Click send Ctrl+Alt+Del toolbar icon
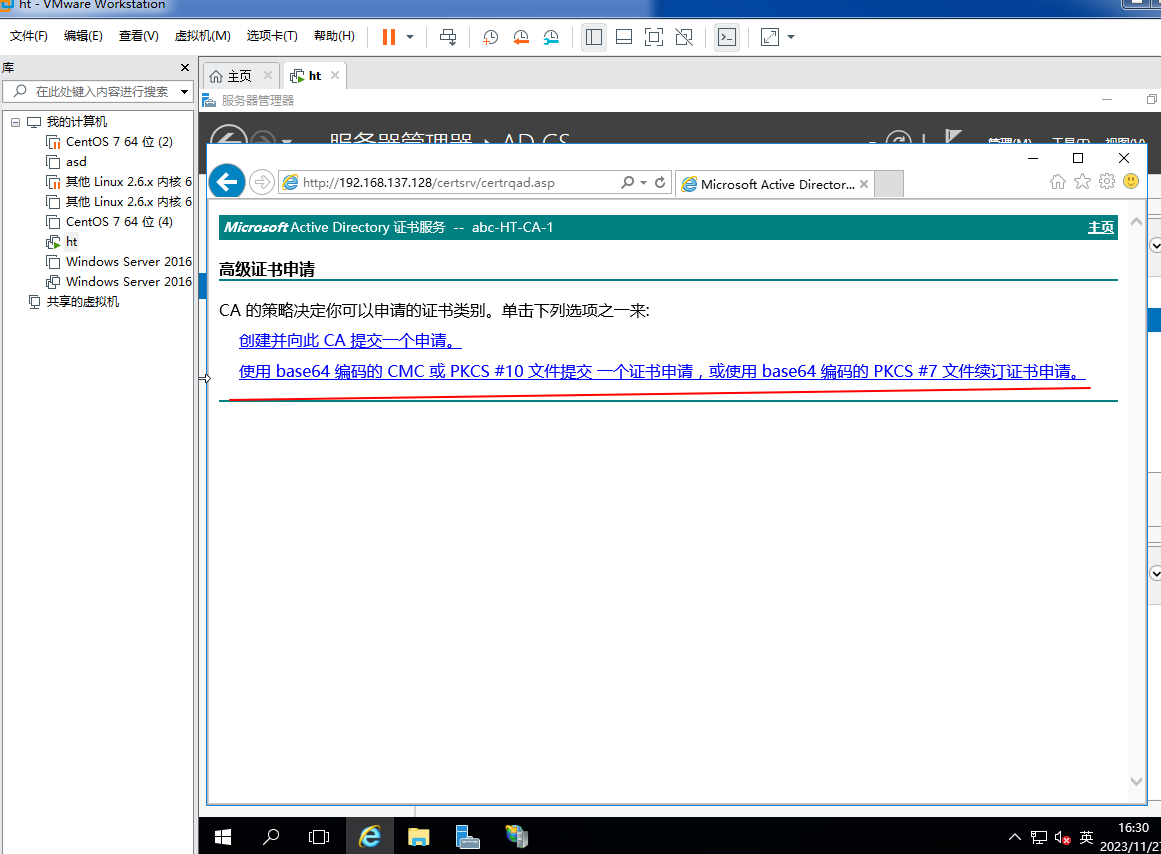Screen dimensions: 1161x854 coord(448,37)
